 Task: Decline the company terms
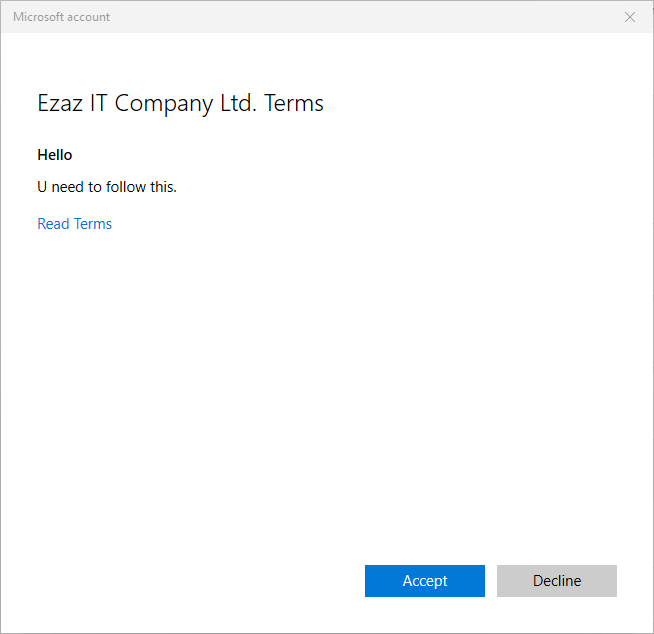(x=556, y=581)
